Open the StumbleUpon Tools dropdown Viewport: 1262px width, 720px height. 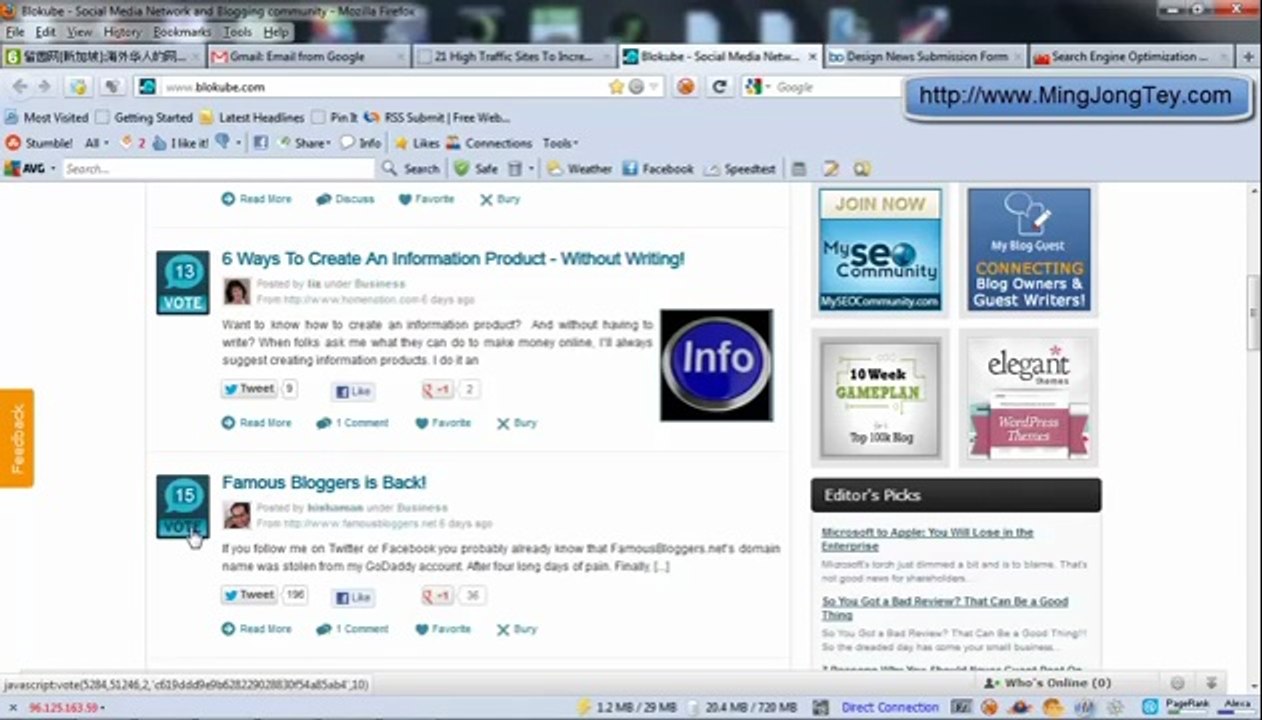[x=560, y=143]
